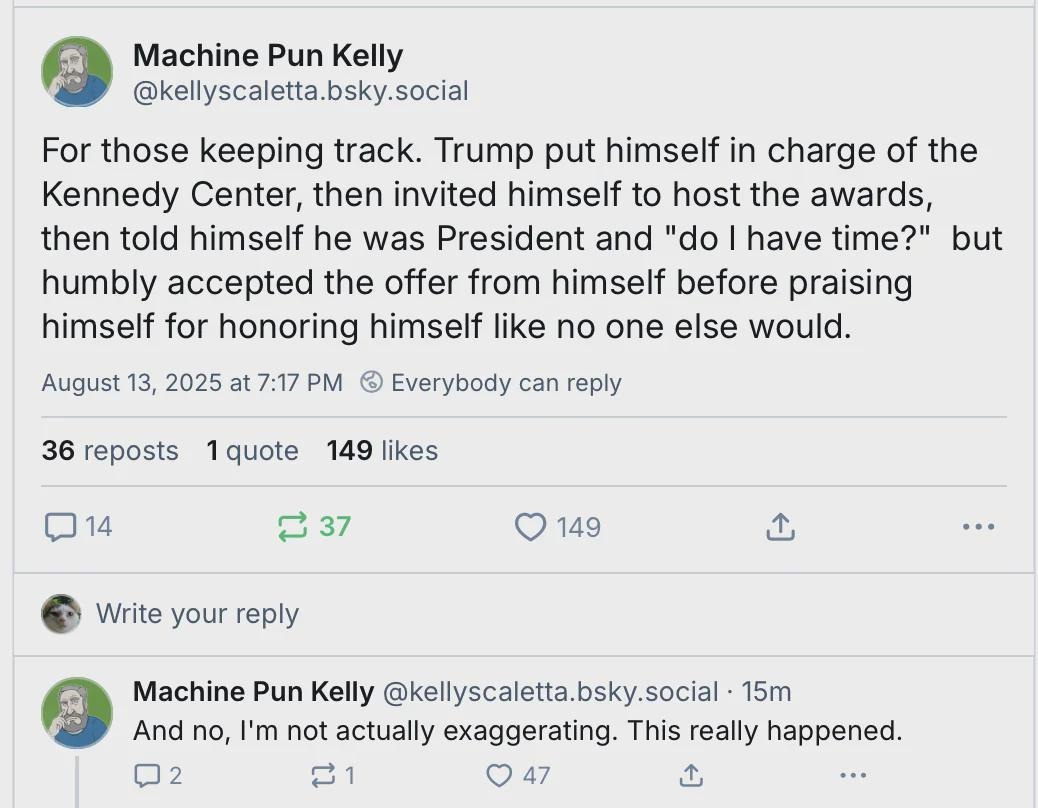Like the reply with 47 likes
This screenshot has height=808, width=1038.
click(499, 775)
